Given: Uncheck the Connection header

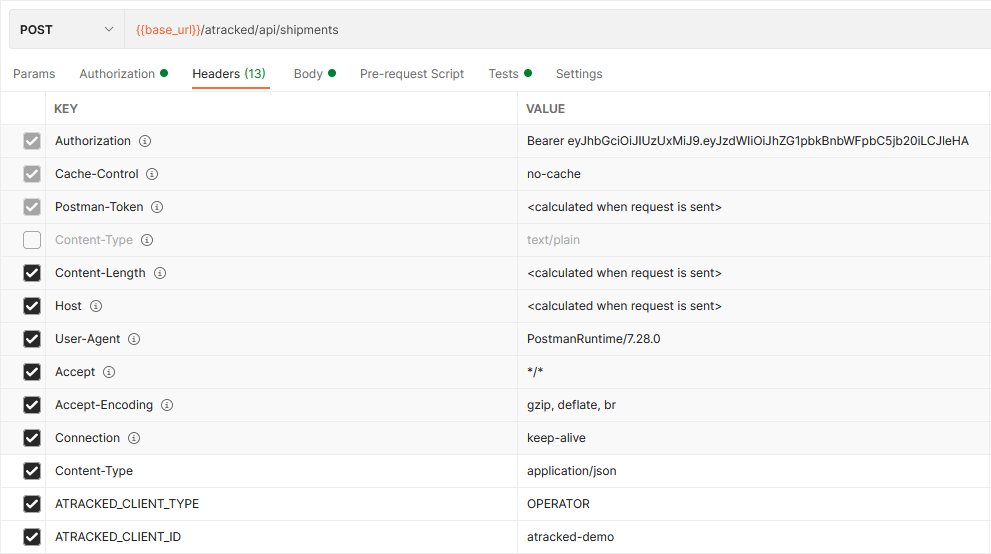Looking at the screenshot, I should 32,438.
